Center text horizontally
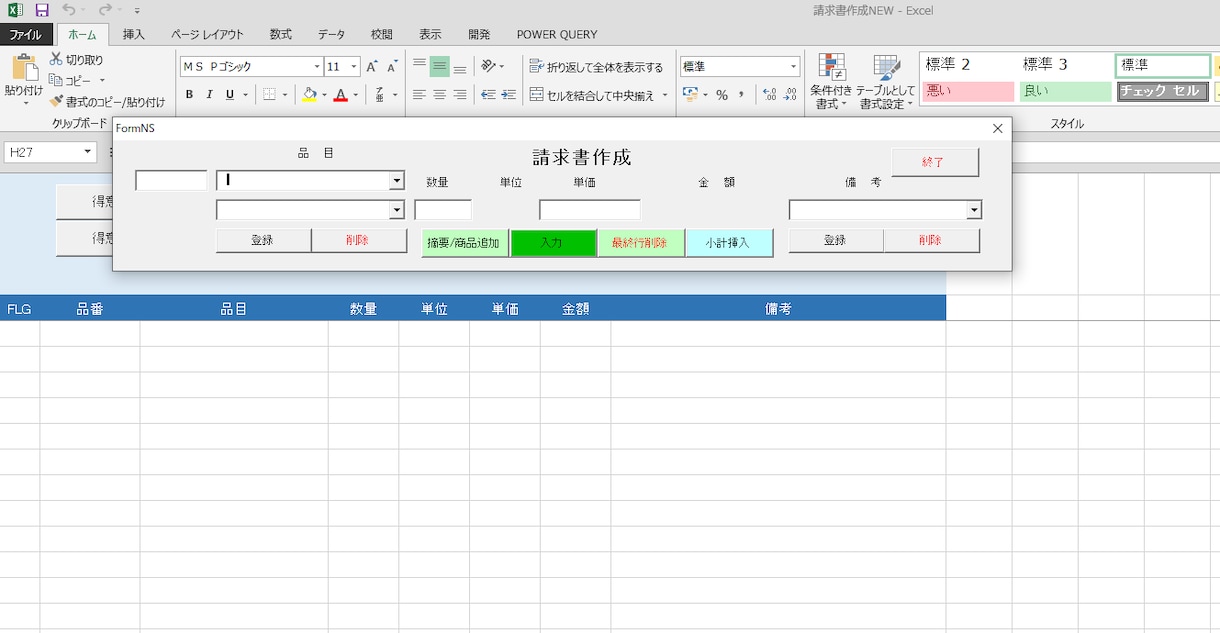Image resolution: width=1220 pixels, height=633 pixels. pyautogui.click(x=439, y=95)
